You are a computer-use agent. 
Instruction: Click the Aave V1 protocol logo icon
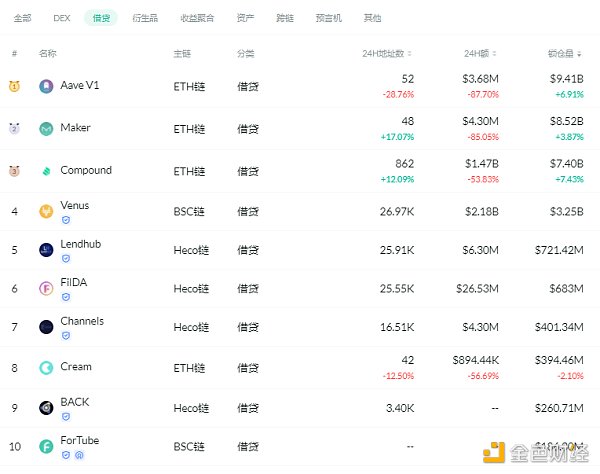tap(46, 87)
